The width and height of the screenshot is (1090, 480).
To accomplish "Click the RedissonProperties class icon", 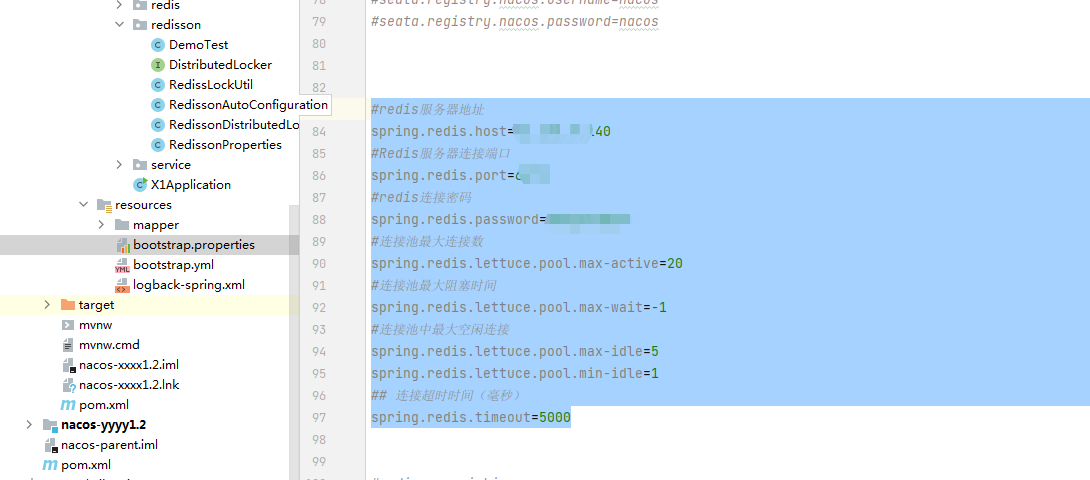I will [158, 145].
